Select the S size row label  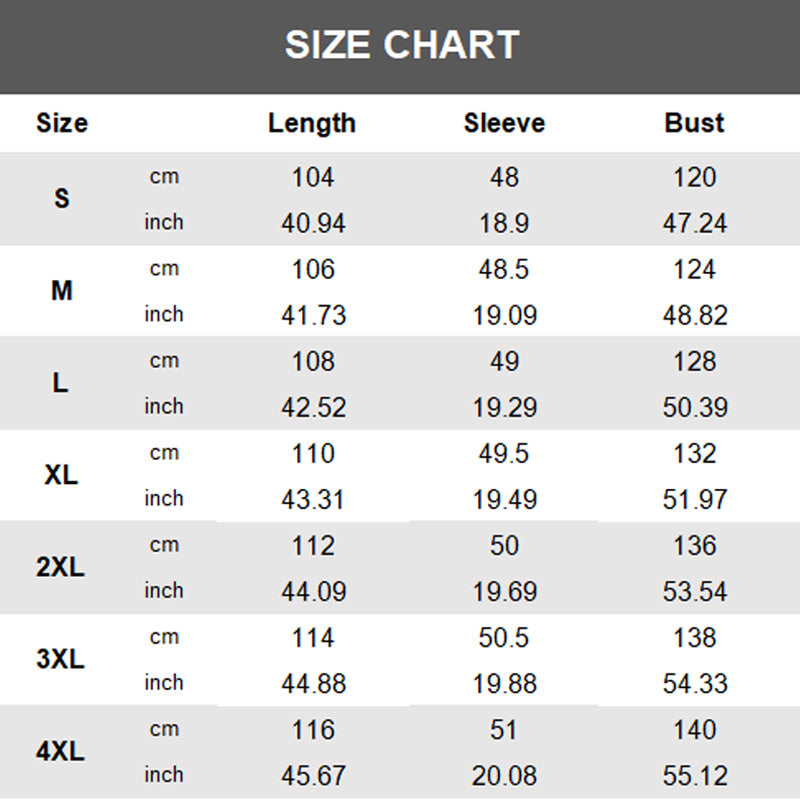(x=62, y=198)
